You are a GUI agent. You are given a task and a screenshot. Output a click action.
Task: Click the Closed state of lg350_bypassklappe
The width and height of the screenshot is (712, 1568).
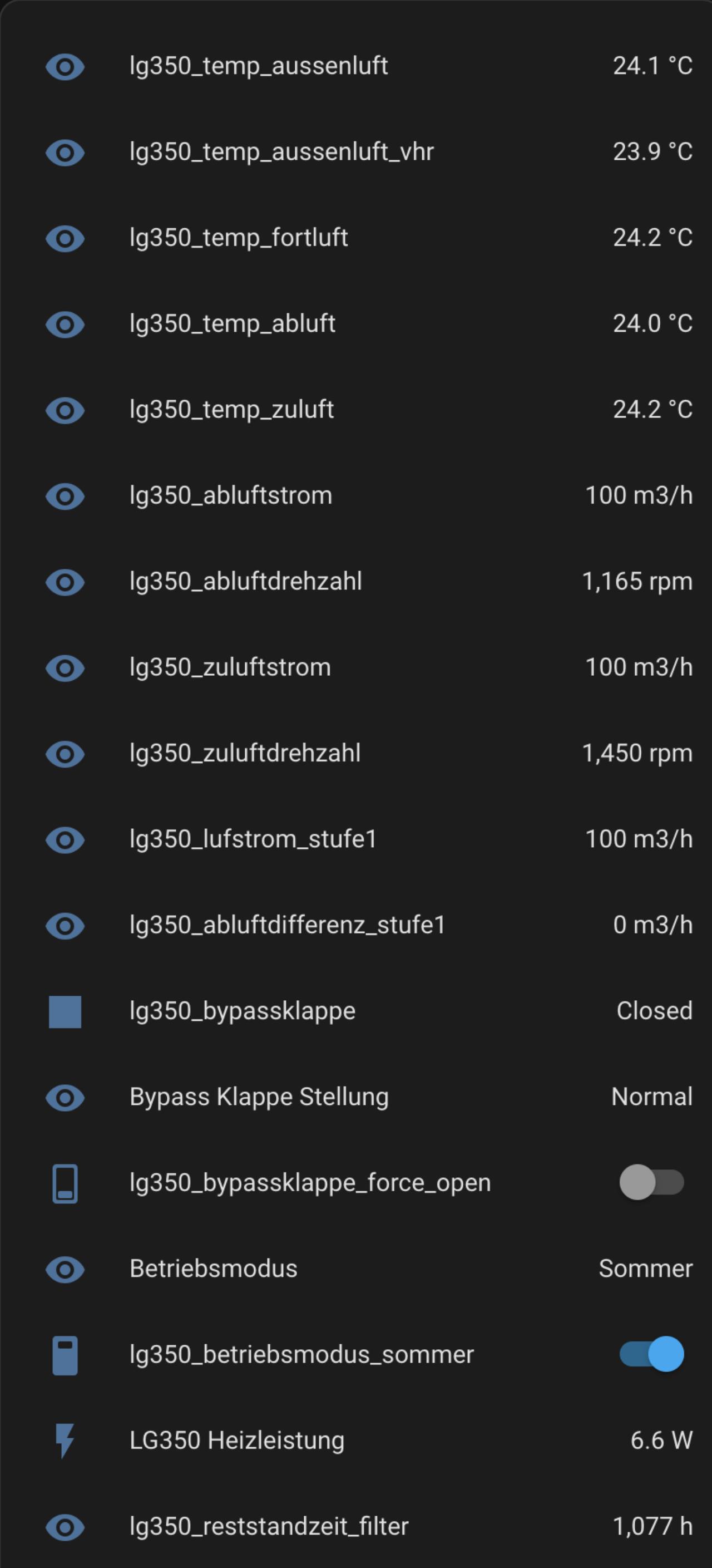click(x=654, y=1011)
